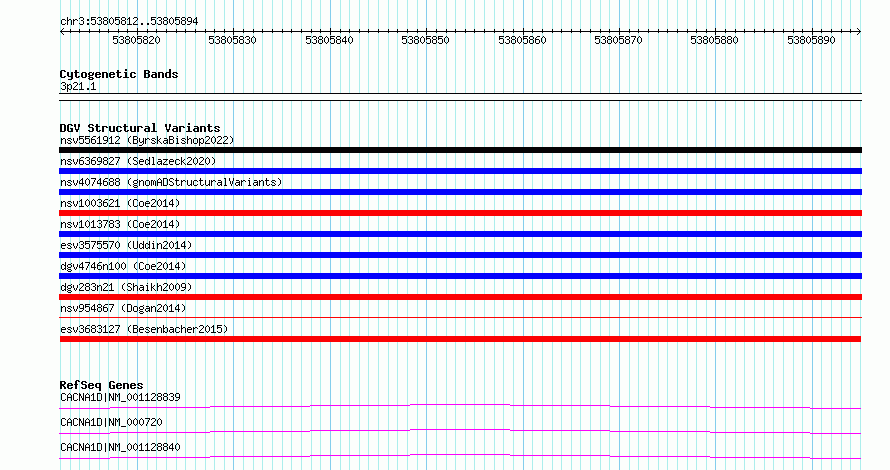Open variant nsv6369827 (Sedlazeck2020) label

pyautogui.click(x=138, y=161)
